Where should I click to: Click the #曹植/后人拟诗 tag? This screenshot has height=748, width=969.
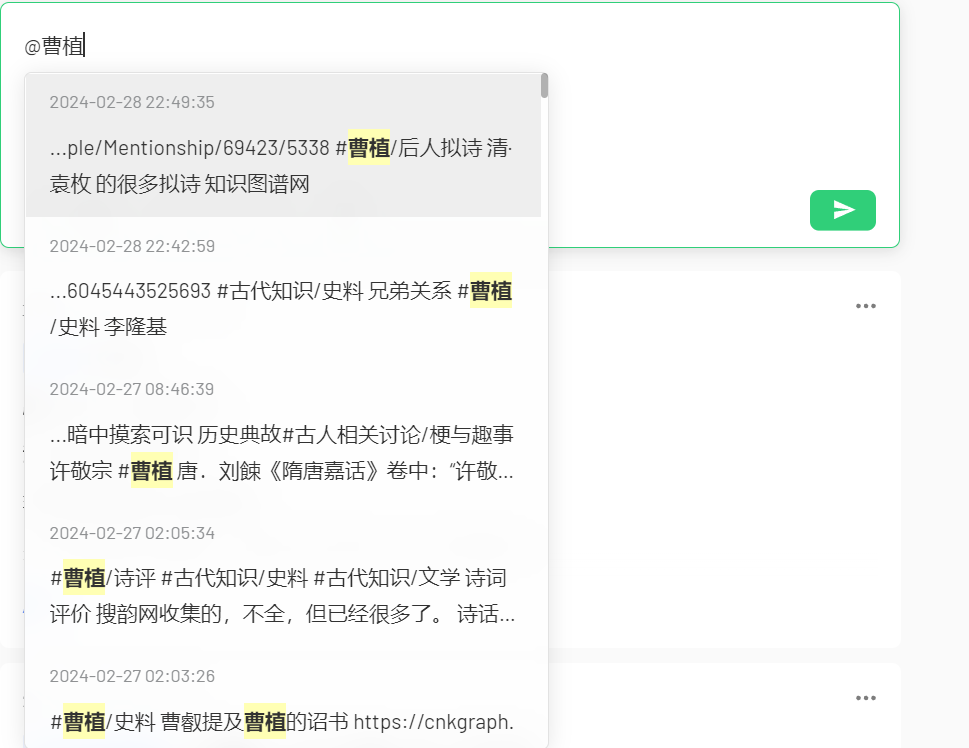(x=409, y=144)
